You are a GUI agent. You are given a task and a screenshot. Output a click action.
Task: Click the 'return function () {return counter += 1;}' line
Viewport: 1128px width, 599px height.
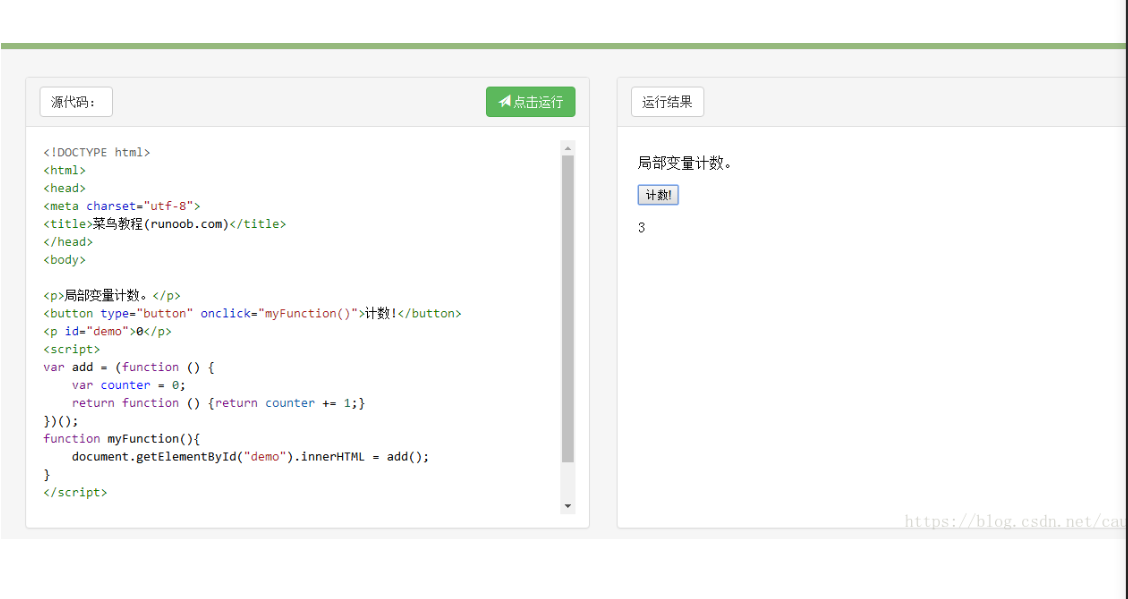pos(219,403)
